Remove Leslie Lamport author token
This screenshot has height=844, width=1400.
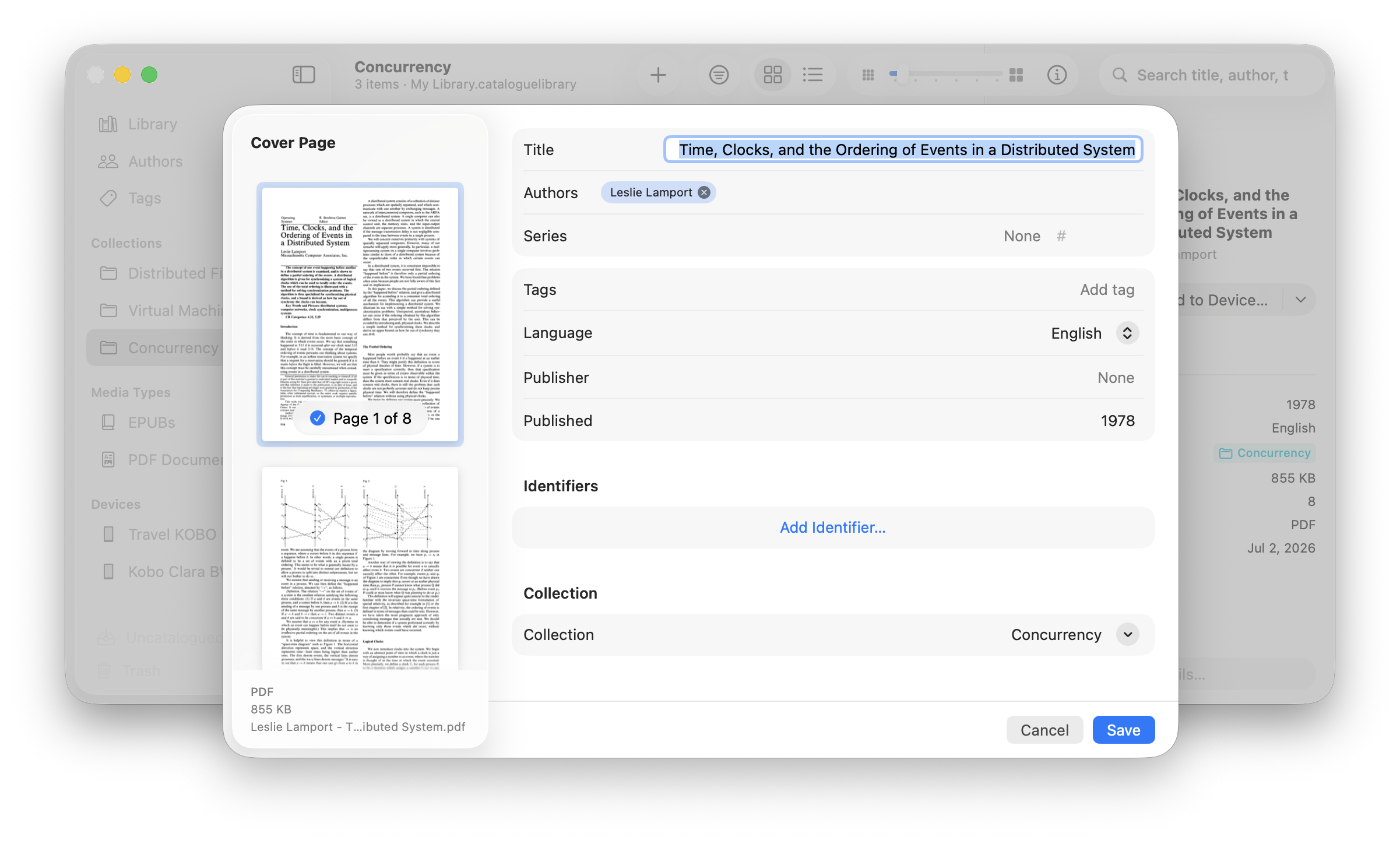(x=704, y=192)
